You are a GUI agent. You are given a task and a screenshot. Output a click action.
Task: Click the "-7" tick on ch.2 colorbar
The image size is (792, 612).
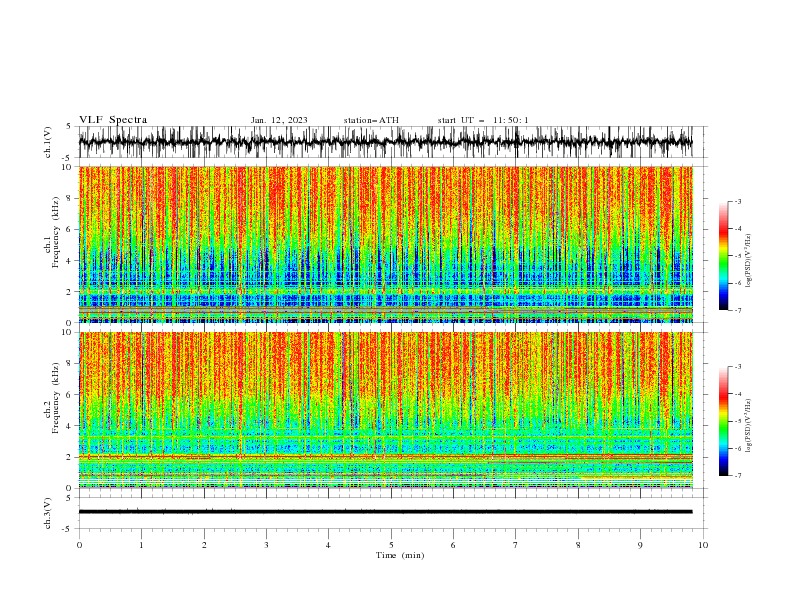click(737, 475)
